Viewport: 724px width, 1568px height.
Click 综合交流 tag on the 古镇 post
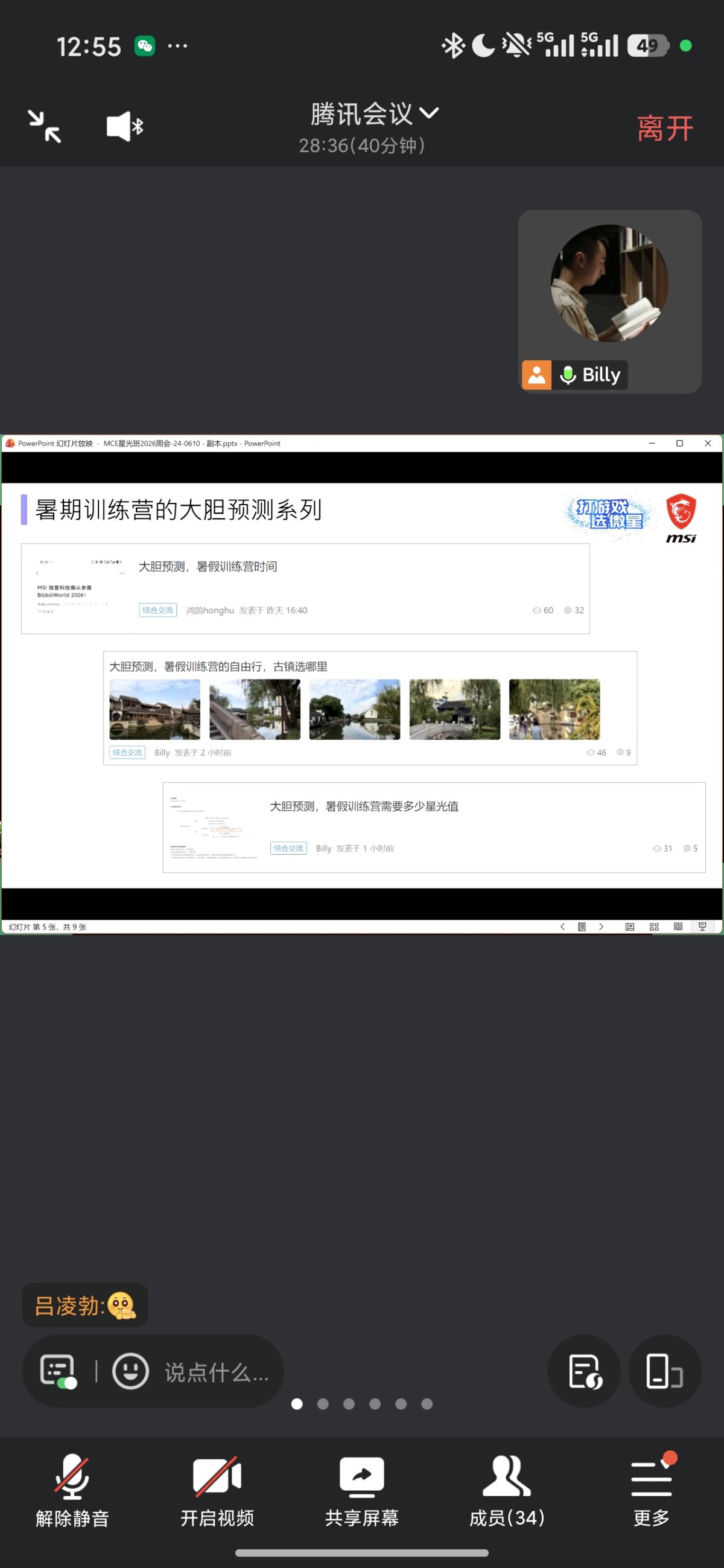[127, 753]
